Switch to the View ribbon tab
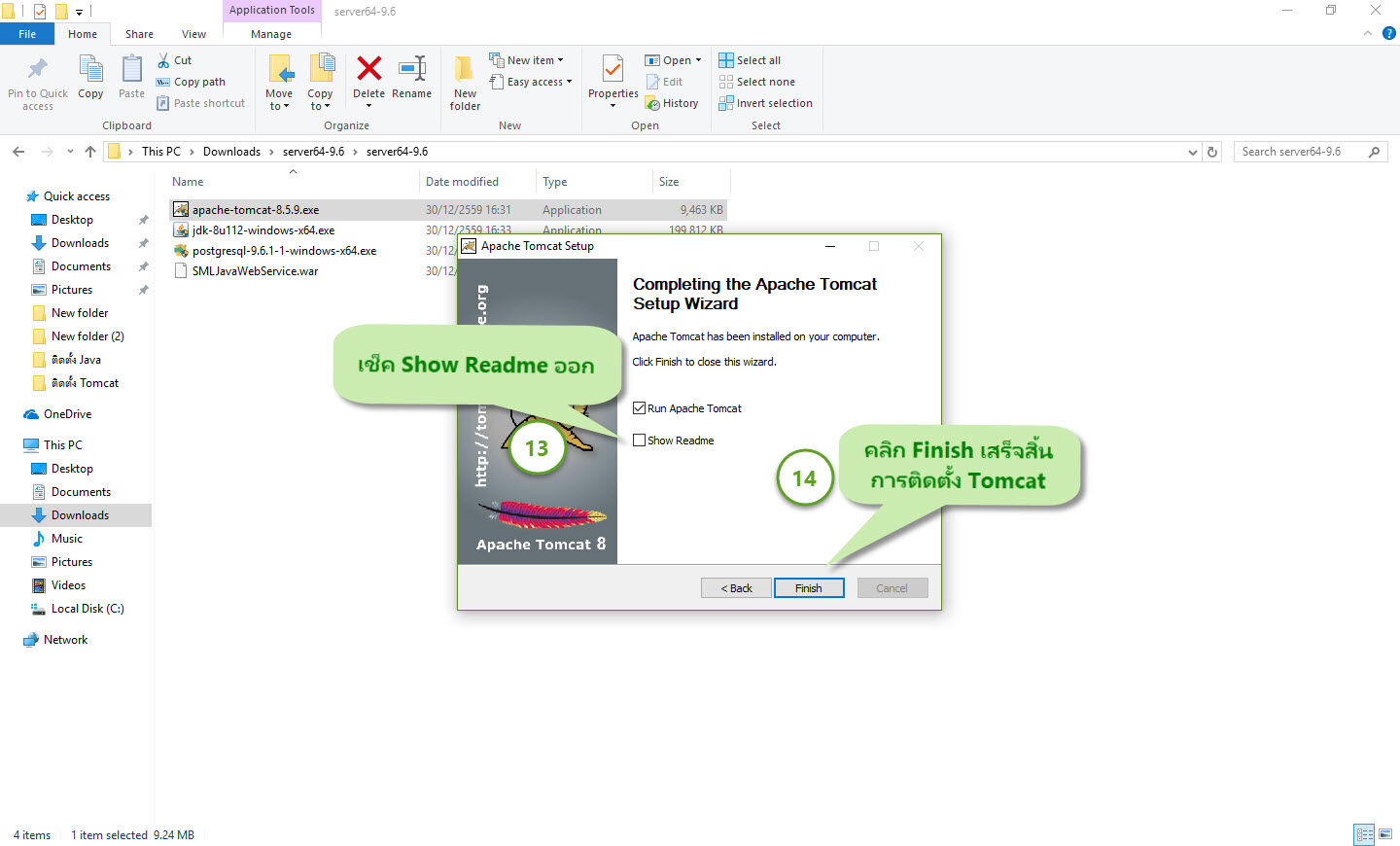Screen dimensions: 1400x846 193,34
